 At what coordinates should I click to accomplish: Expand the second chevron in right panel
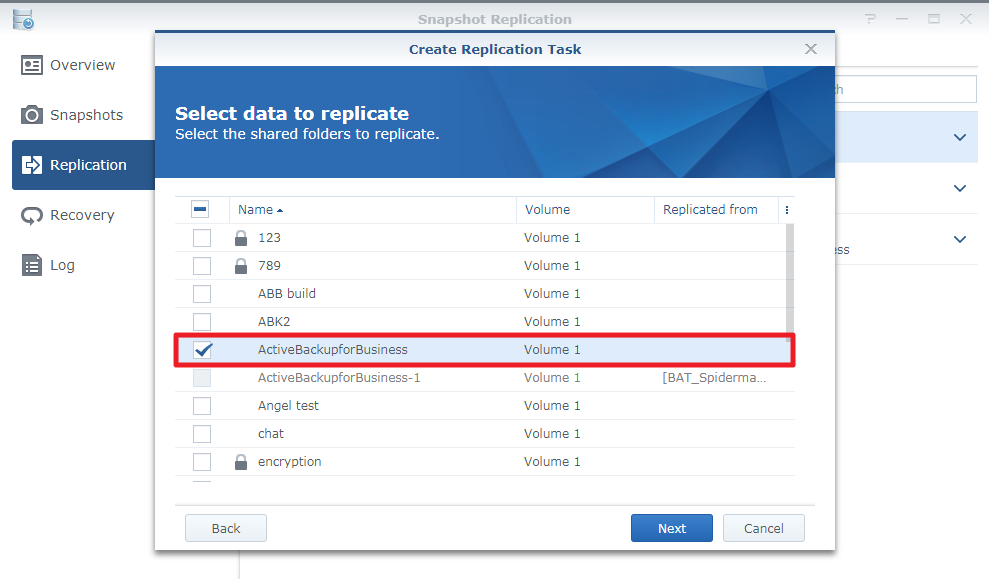click(960, 189)
